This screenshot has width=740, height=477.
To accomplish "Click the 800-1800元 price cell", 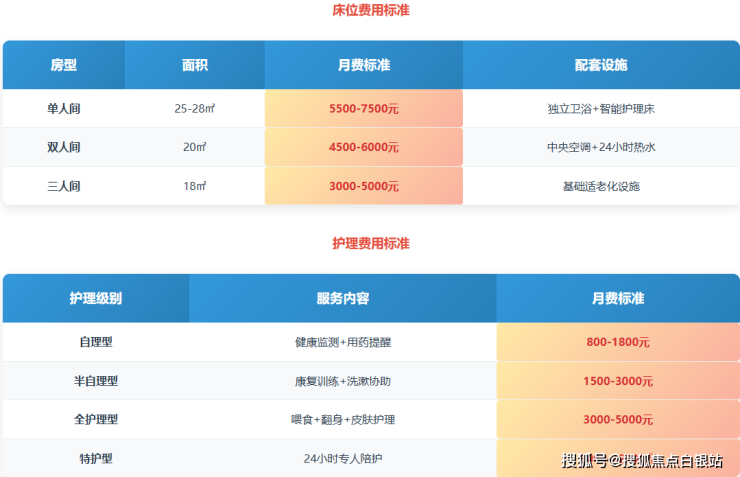I will point(618,342).
